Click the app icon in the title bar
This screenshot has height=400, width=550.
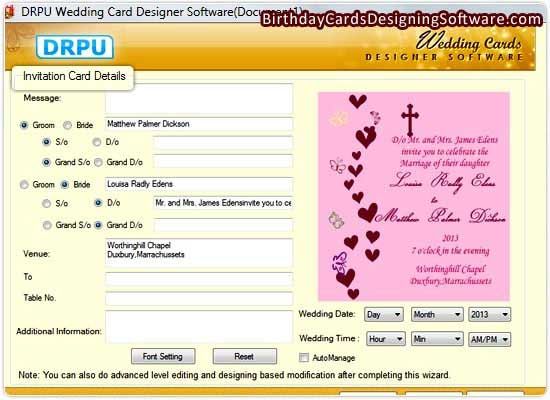(9, 12)
